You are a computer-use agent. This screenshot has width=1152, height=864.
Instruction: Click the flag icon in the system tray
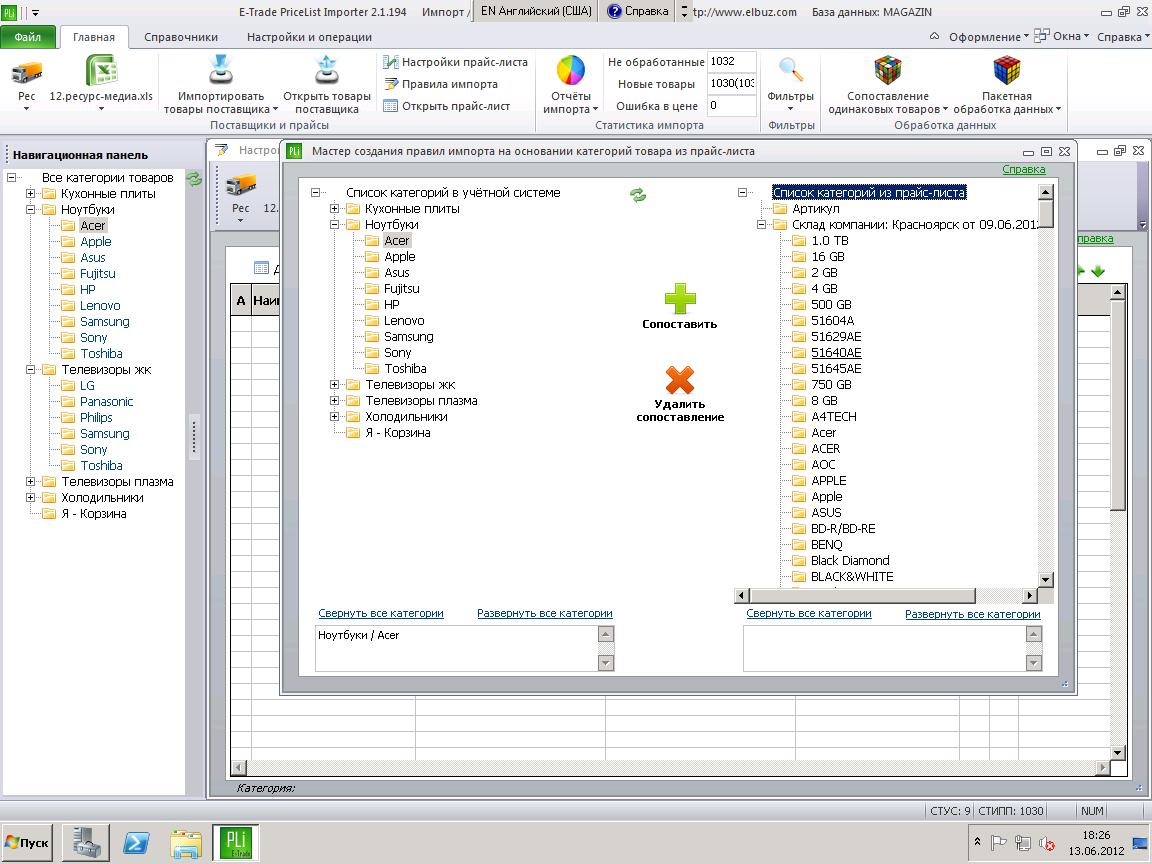[998, 843]
